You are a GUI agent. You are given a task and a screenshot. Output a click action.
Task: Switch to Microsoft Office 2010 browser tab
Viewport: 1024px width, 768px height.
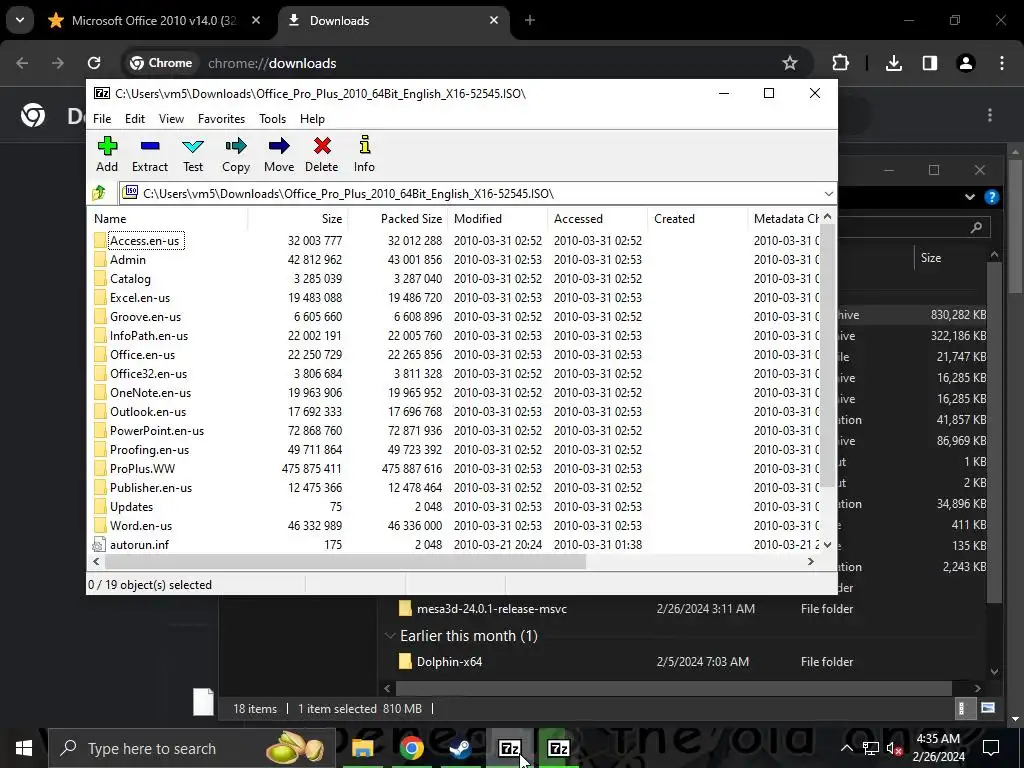click(x=155, y=21)
